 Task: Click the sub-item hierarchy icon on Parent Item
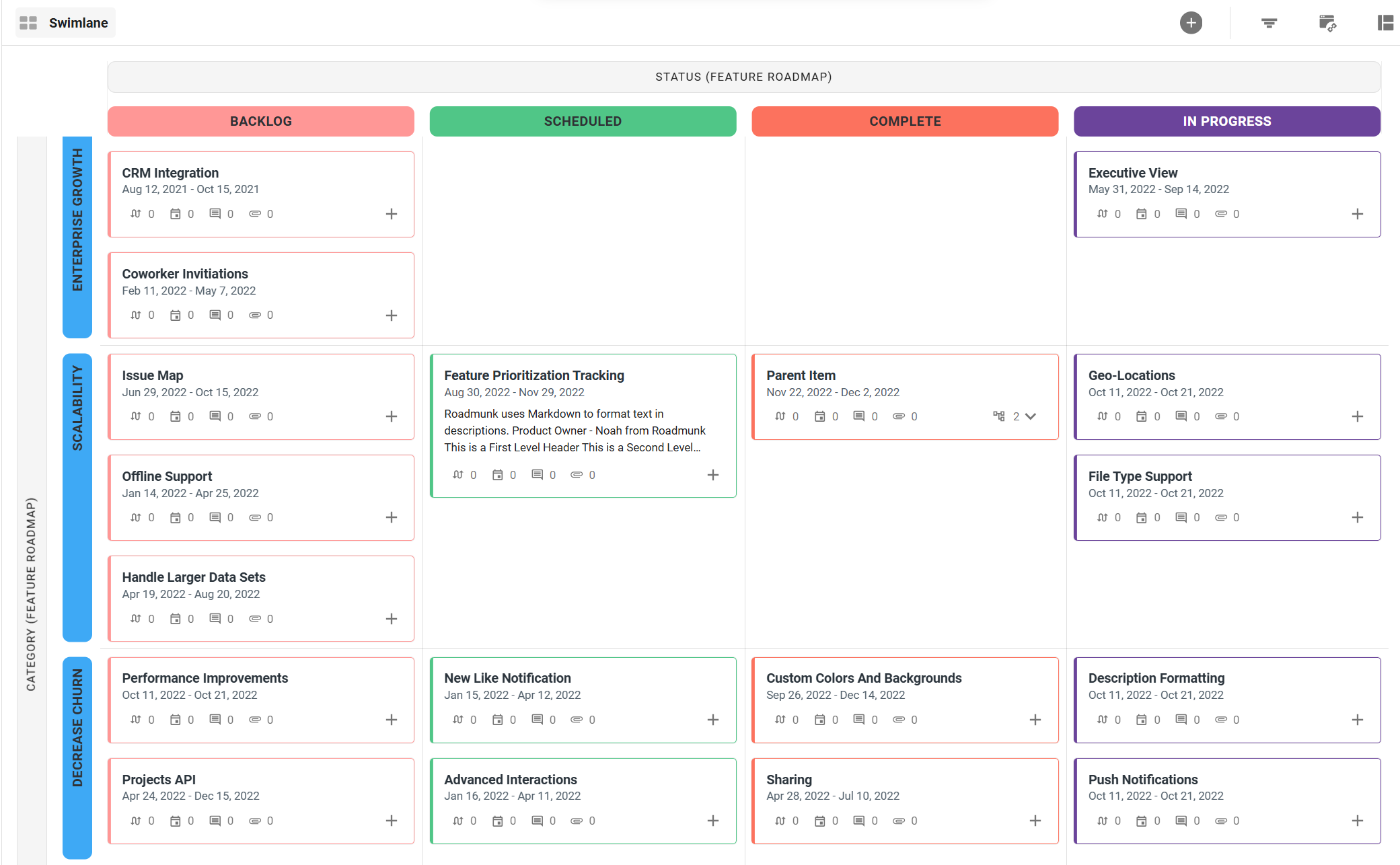999,416
